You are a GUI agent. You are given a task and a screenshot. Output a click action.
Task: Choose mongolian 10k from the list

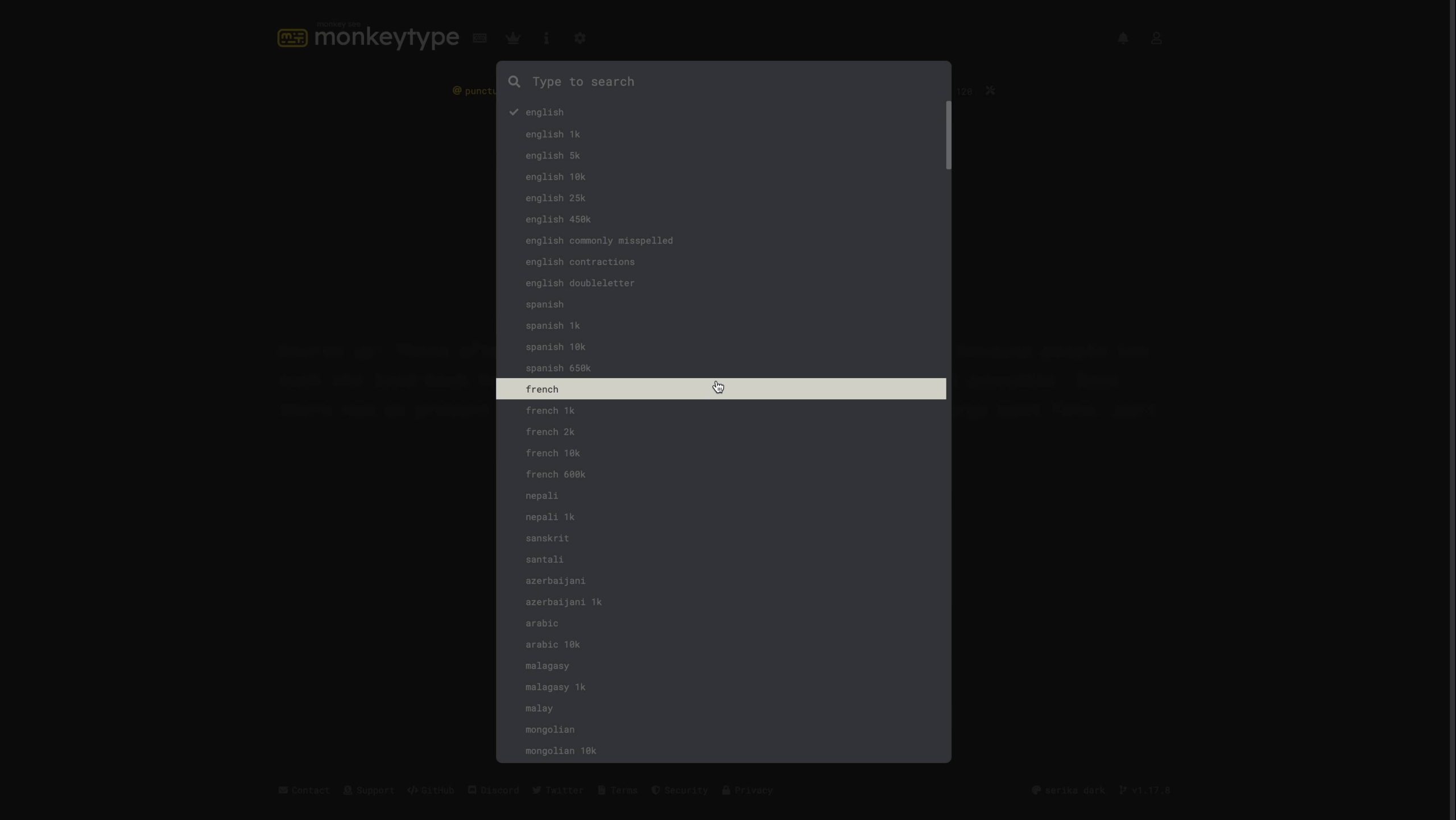560,751
